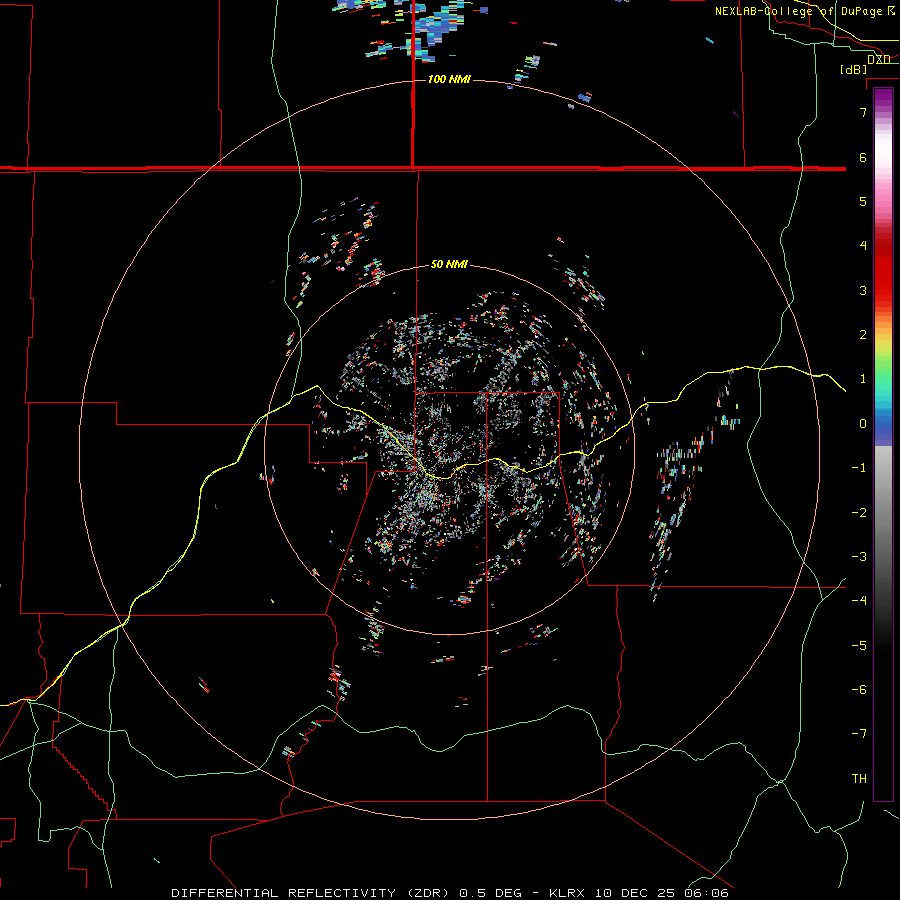The image size is (900, 900).
Task: Click the "5" value on color scale
Action: pos(863,201)
